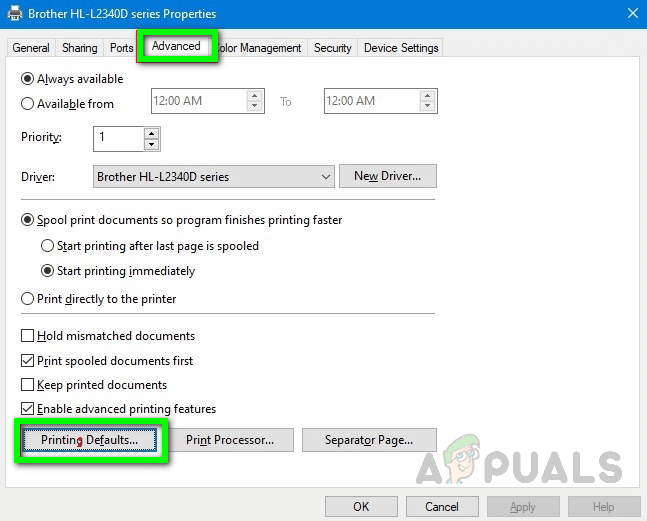This screenshot has height=521, width=647.
Task: Check Hold mismatched documents
Action: (28, 337)
